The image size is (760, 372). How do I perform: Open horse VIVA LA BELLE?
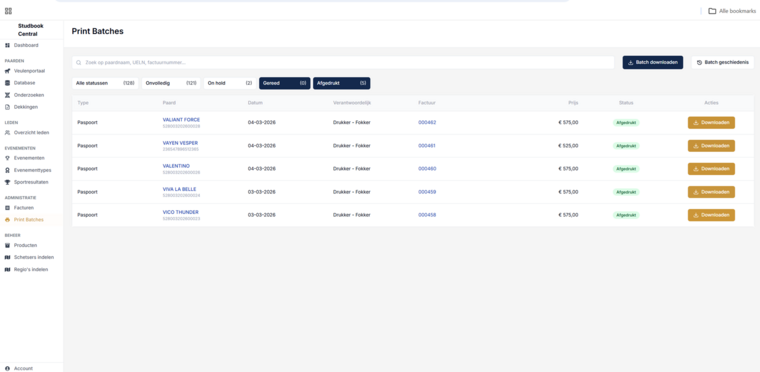click(x=179, y=189)
